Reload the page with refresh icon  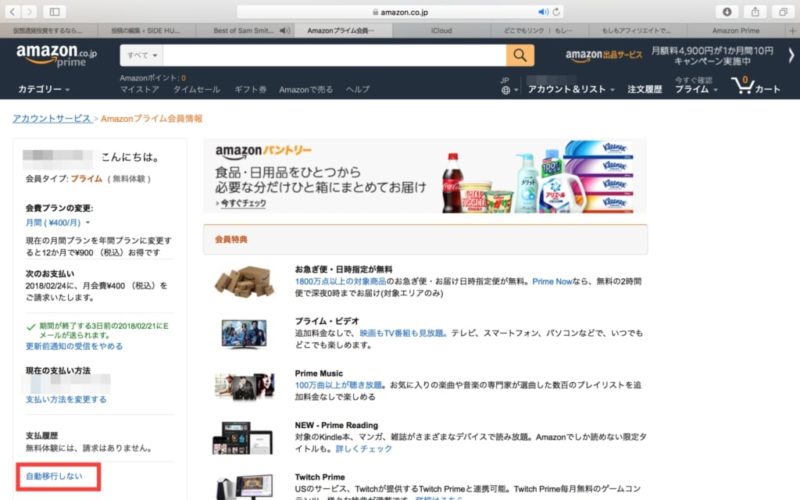pos(556,12)
